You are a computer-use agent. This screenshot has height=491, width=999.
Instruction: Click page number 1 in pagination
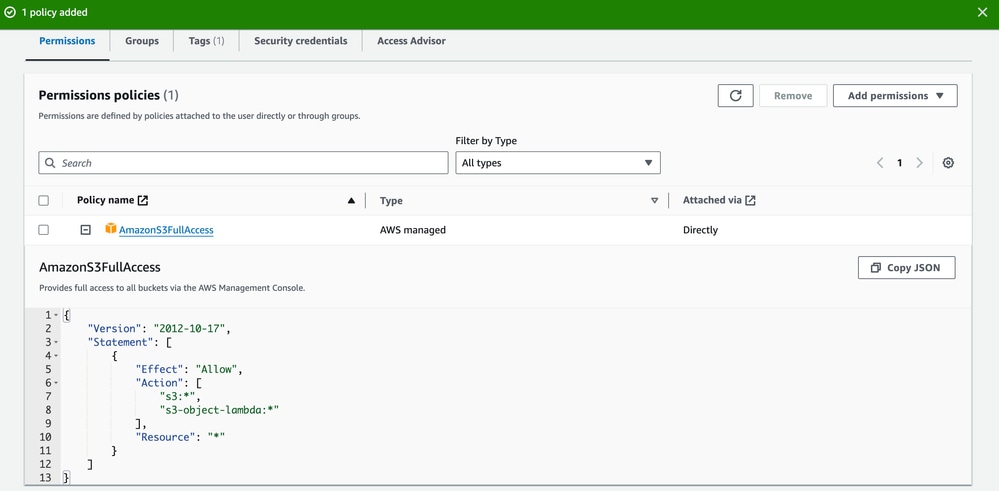tap(900, 163)
